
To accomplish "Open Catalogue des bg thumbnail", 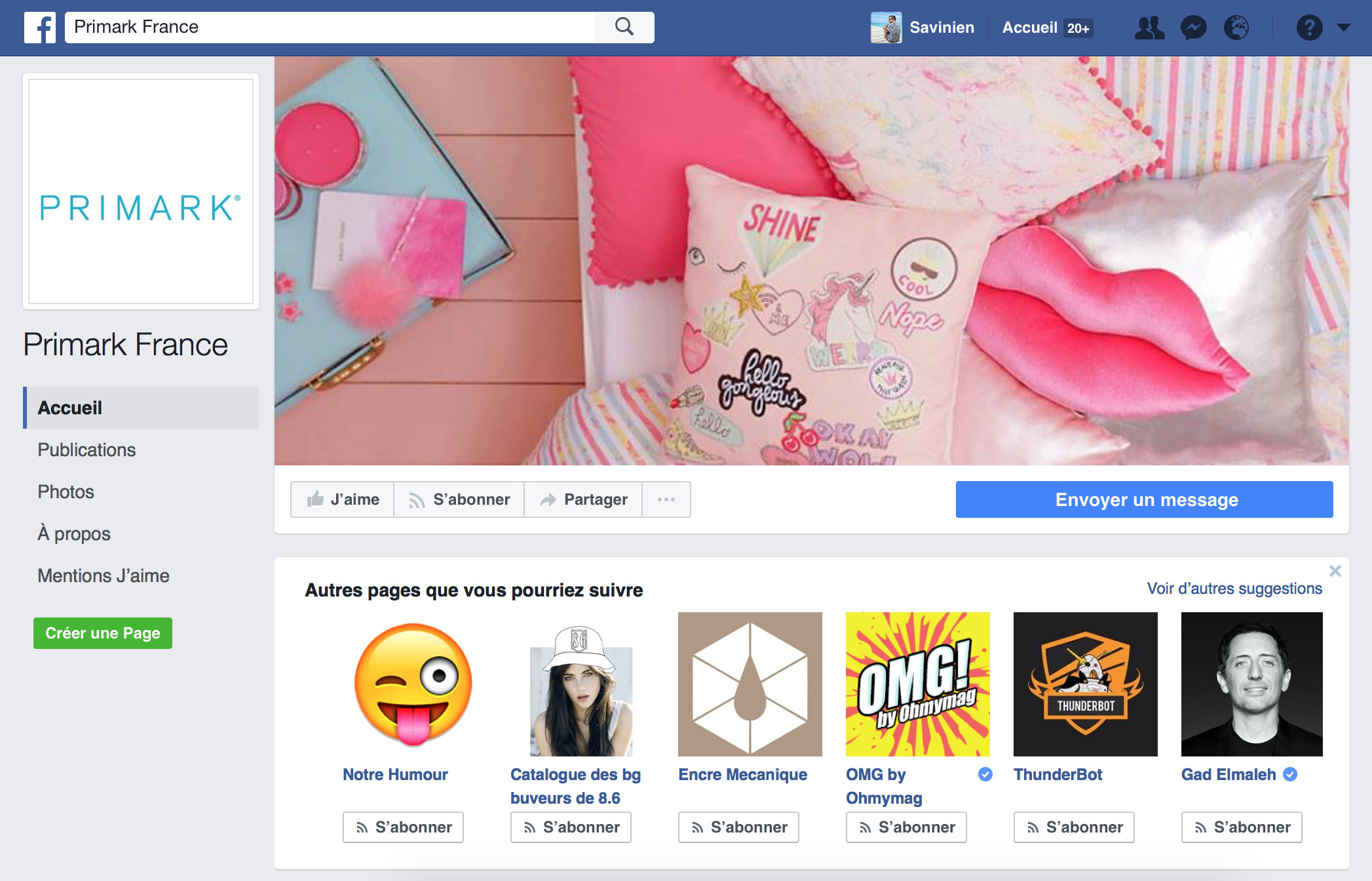I will coord(581,684).
